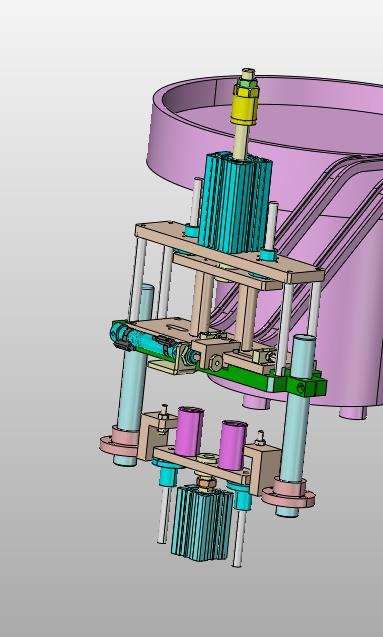383x637 pixels.
Task: Select the green nut atop the yellow fitting
Action: pos(247,83)
